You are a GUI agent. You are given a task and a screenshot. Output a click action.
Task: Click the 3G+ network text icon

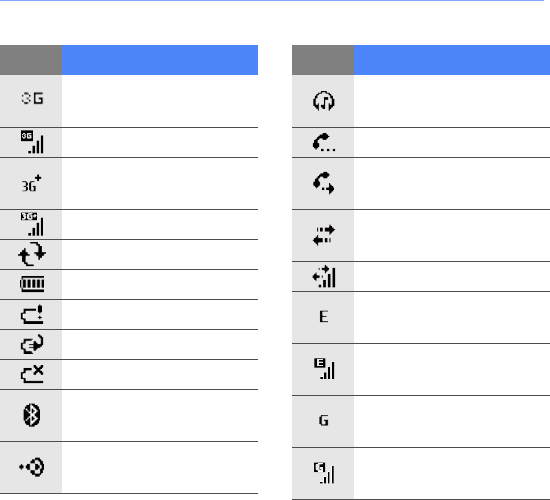(x=32, y=184)
